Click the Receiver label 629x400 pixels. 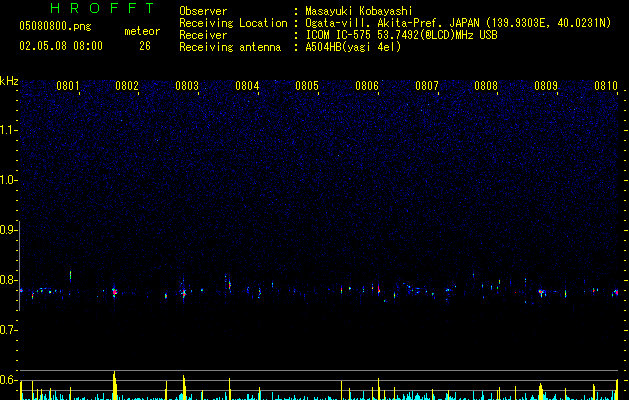click(203, 35)
